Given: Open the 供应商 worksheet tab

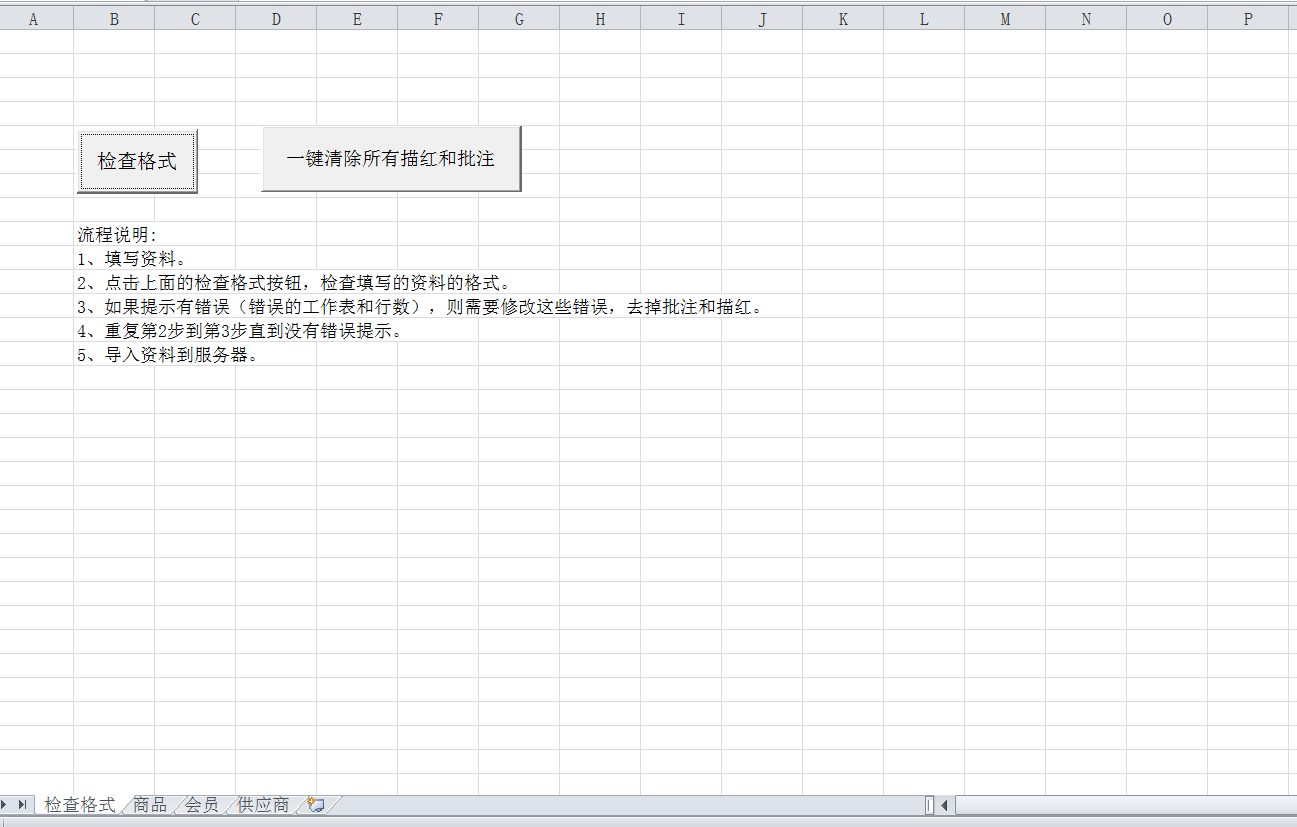Looking at the screenshot, I should pos(260,804).
